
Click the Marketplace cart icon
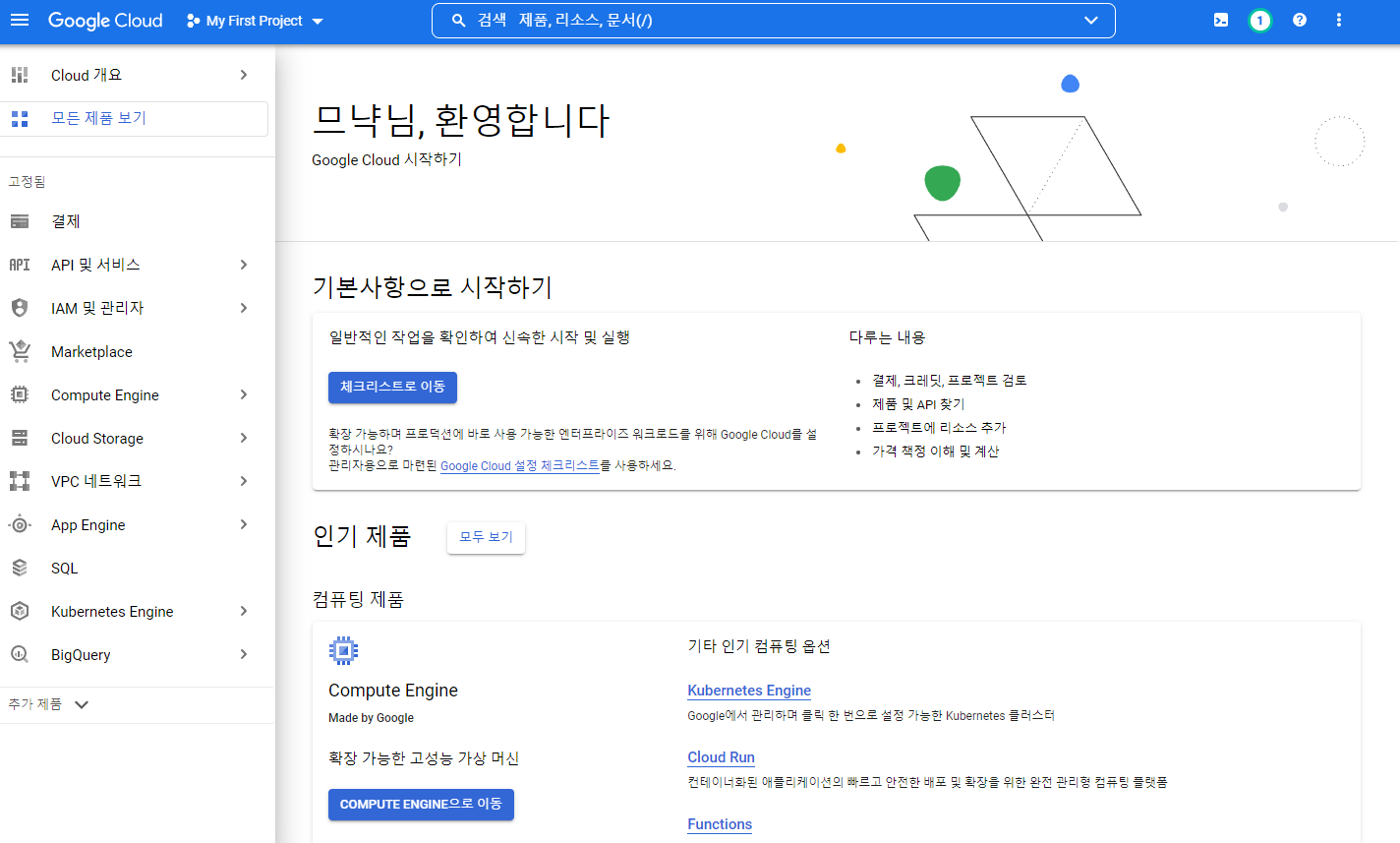[20, 351]
